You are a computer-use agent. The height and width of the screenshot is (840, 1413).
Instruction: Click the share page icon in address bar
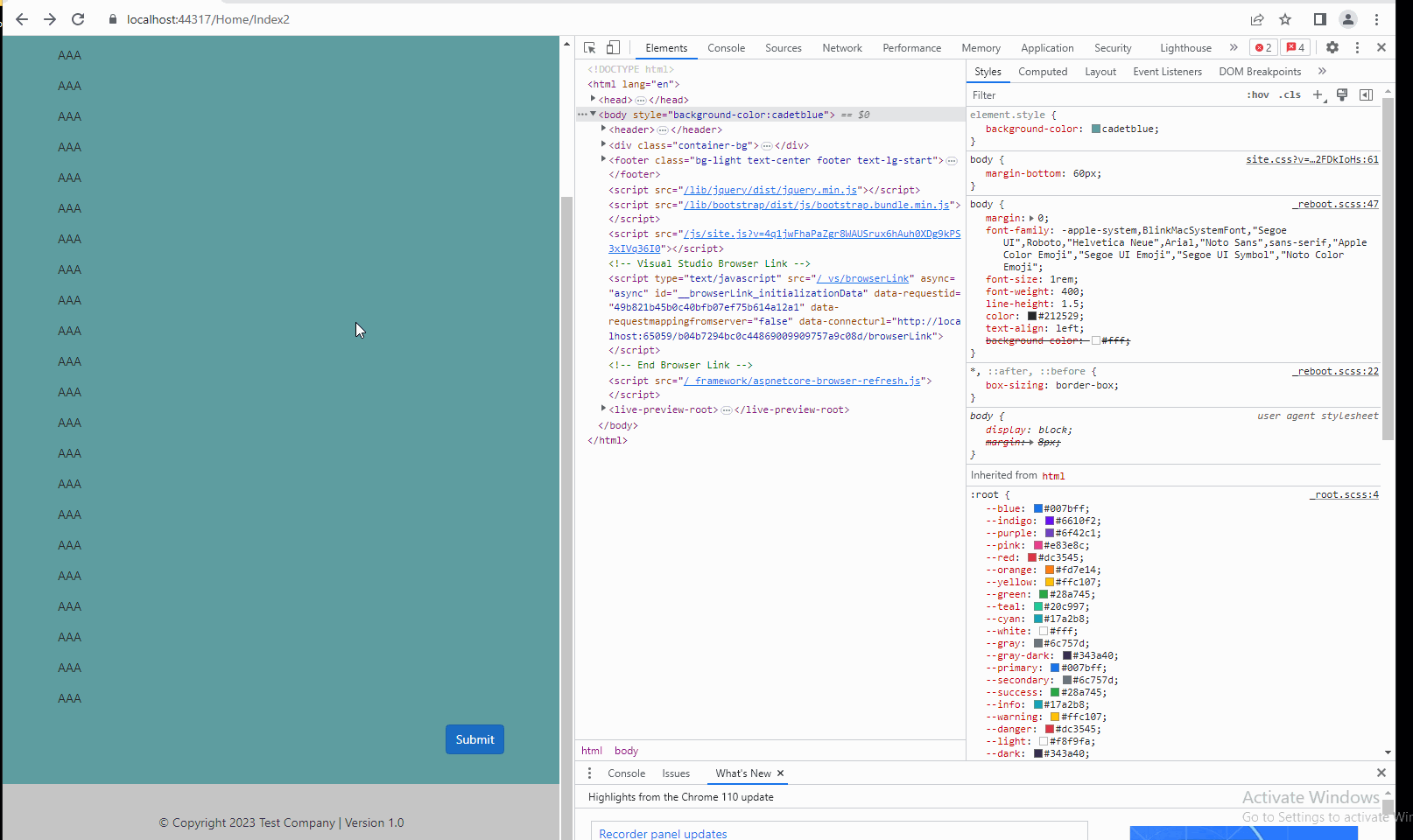[1257, 19]
